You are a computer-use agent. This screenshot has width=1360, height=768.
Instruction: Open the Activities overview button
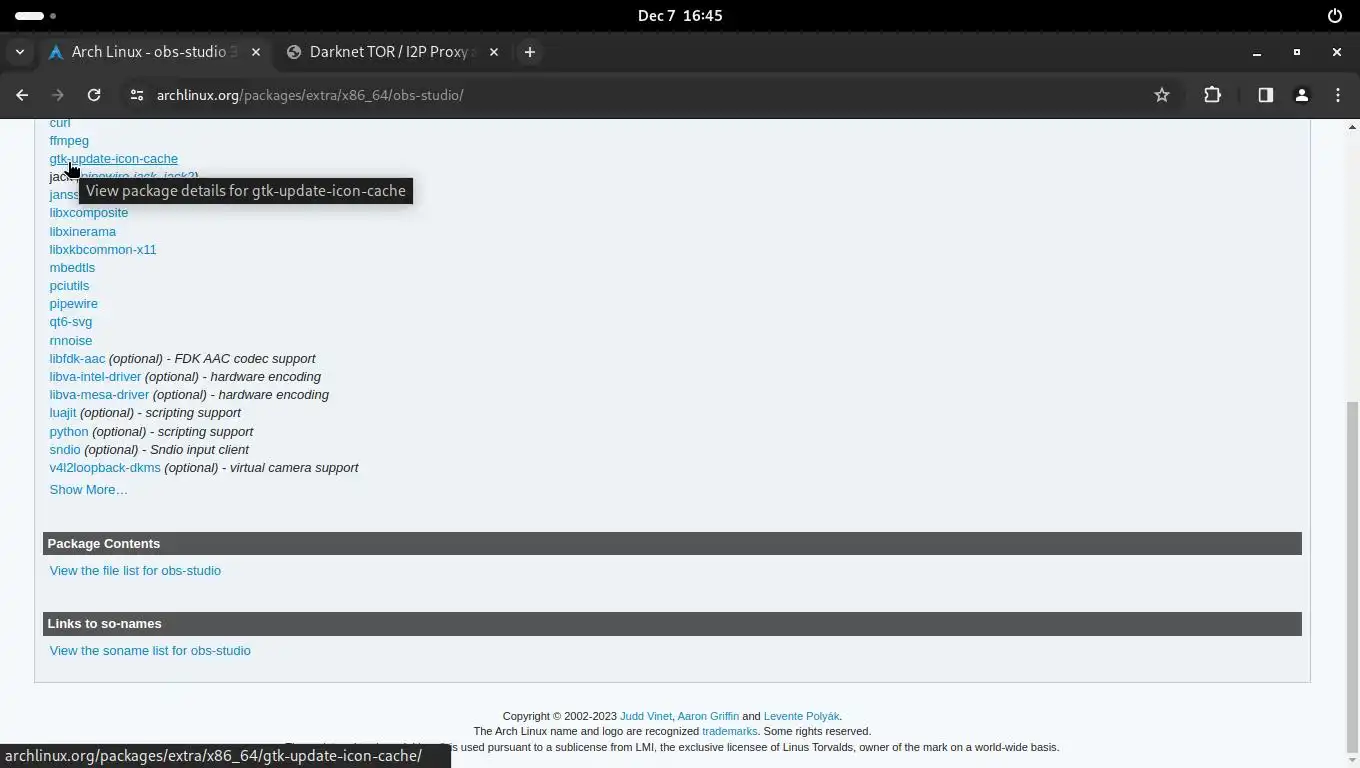[x=35, y=15]
